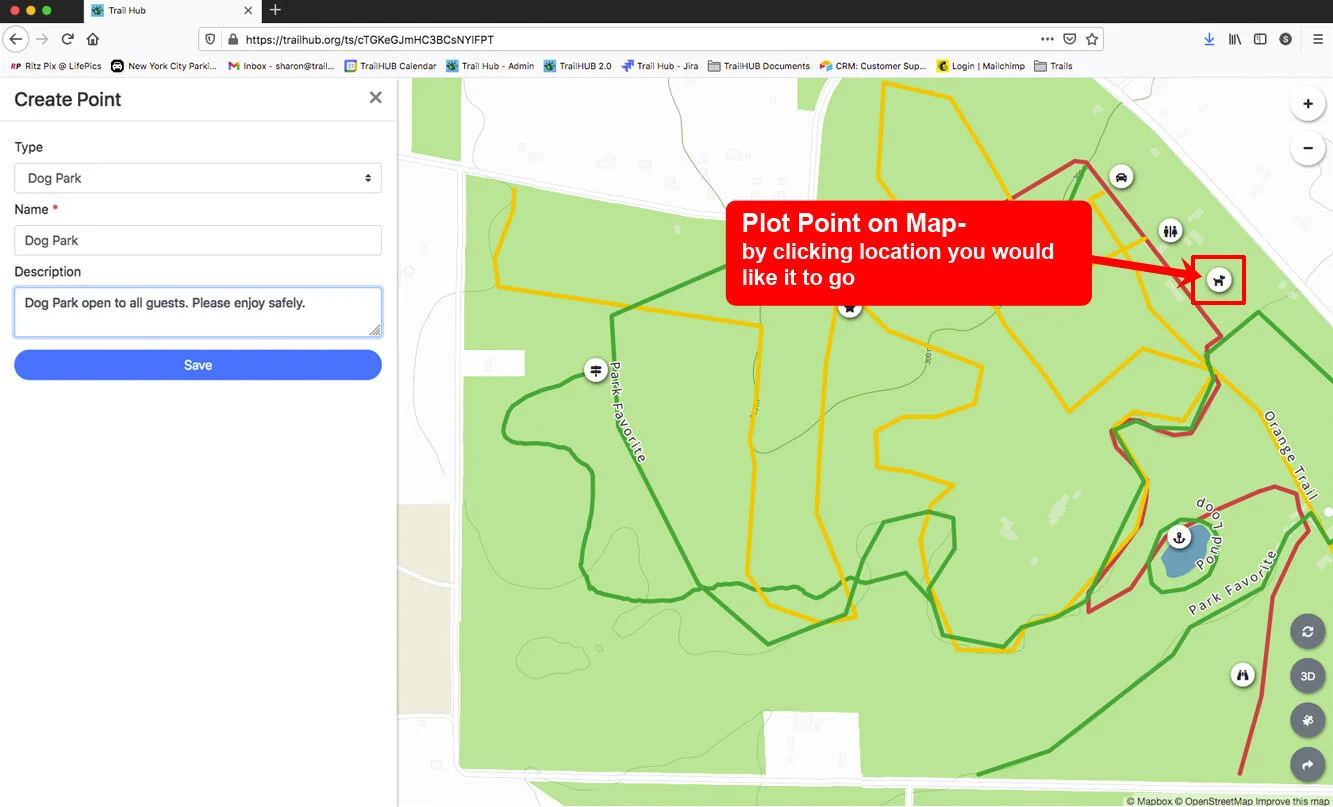The width and height of the screenshot is (1333, 807).
Task: Expand the TrailHUB Documents bookmark folder
Action: click(x=759, y=66)
